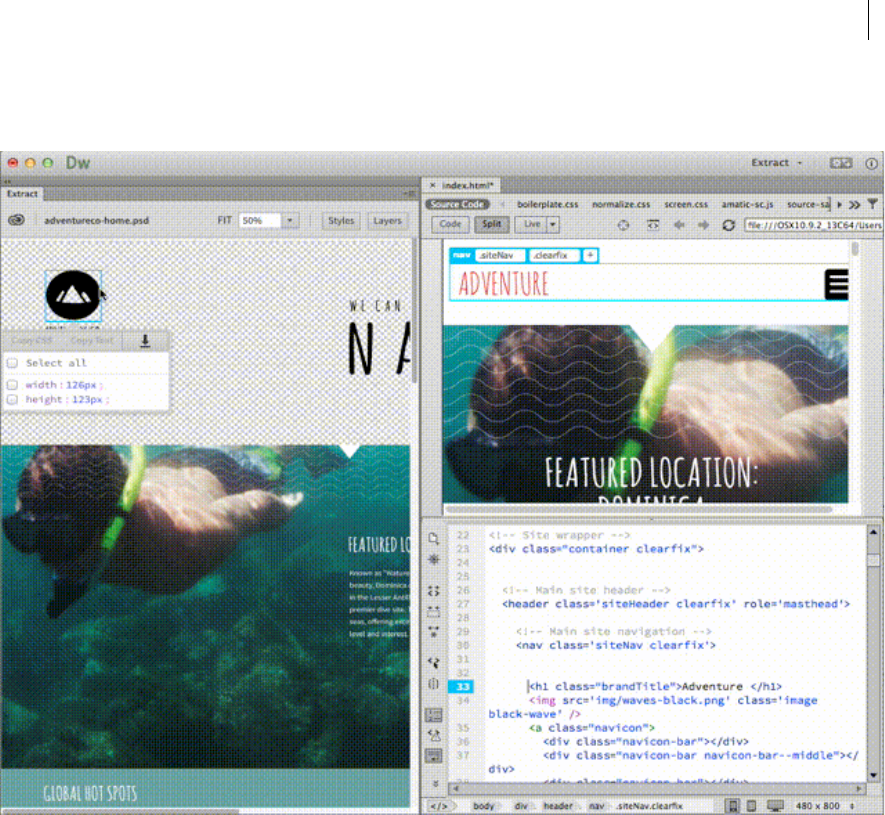
Task: Select Source Code view
Action: (x=457, y=204)
